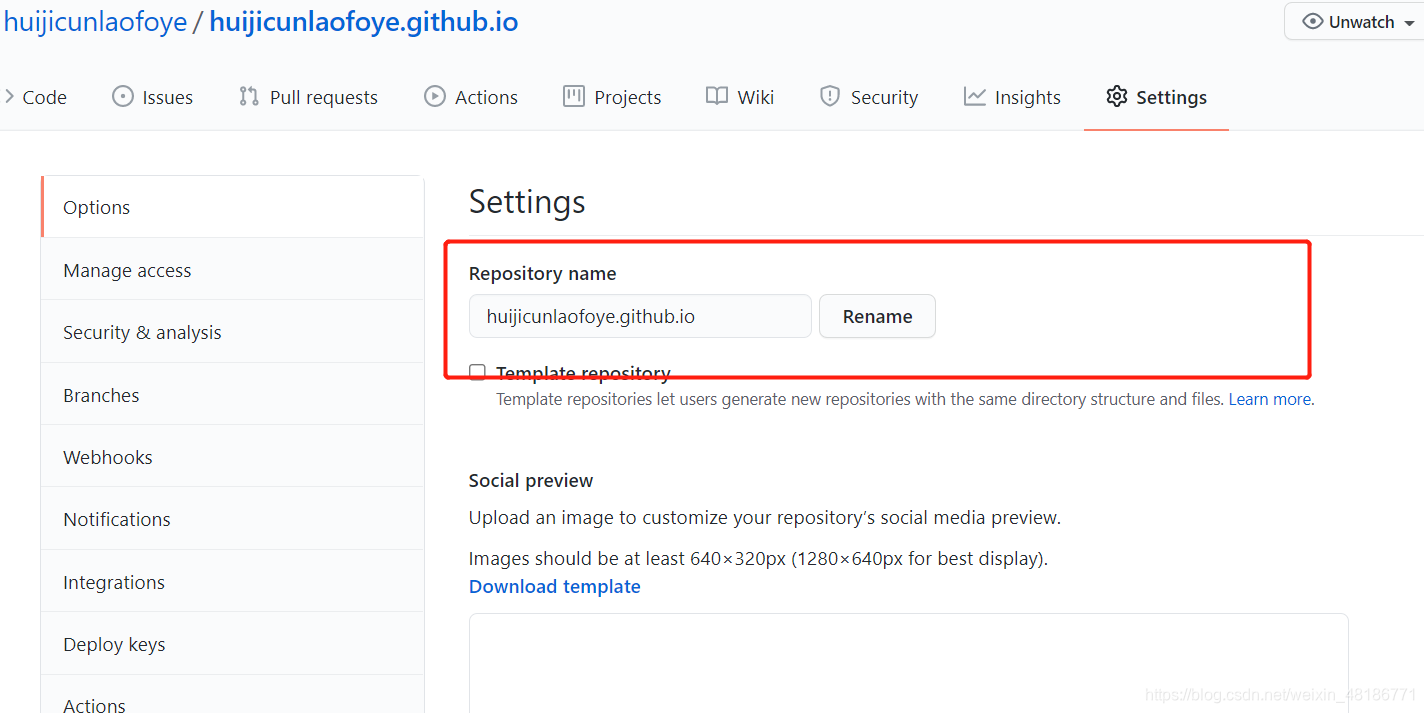
Task: Go to Branches settings
Action: coord(232,395)
